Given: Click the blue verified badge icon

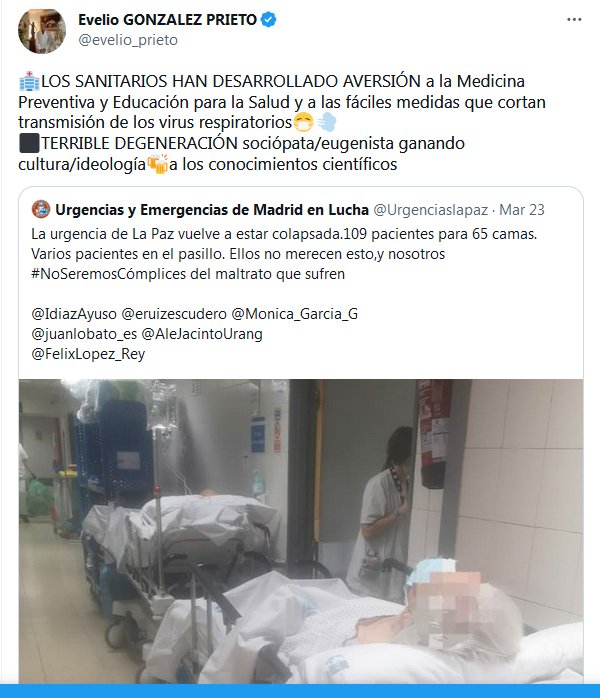Looking at the screenshot, I should tap(268, 20).
